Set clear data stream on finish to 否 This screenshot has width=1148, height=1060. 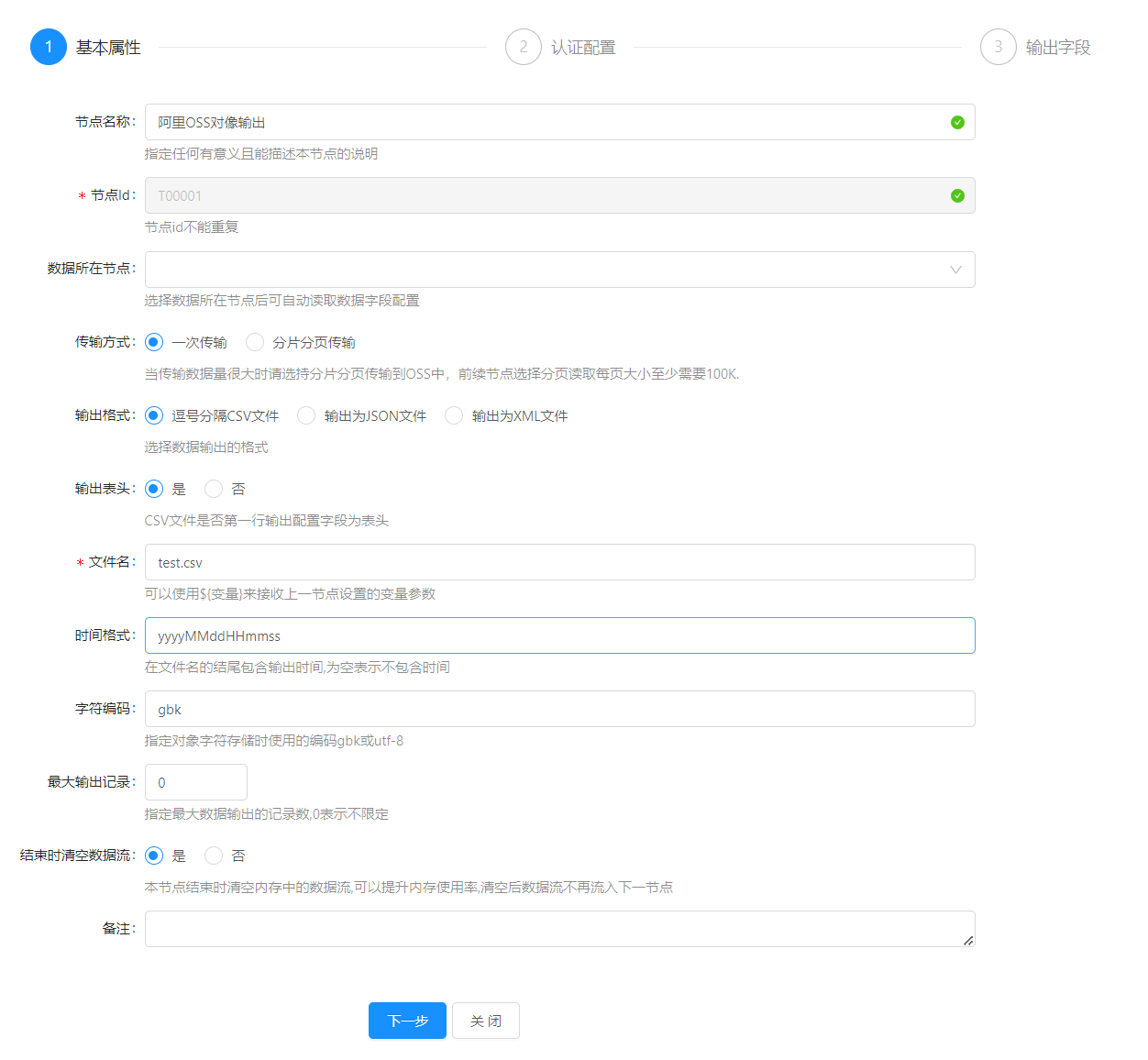pyautogui.click(x=215, y=856)
